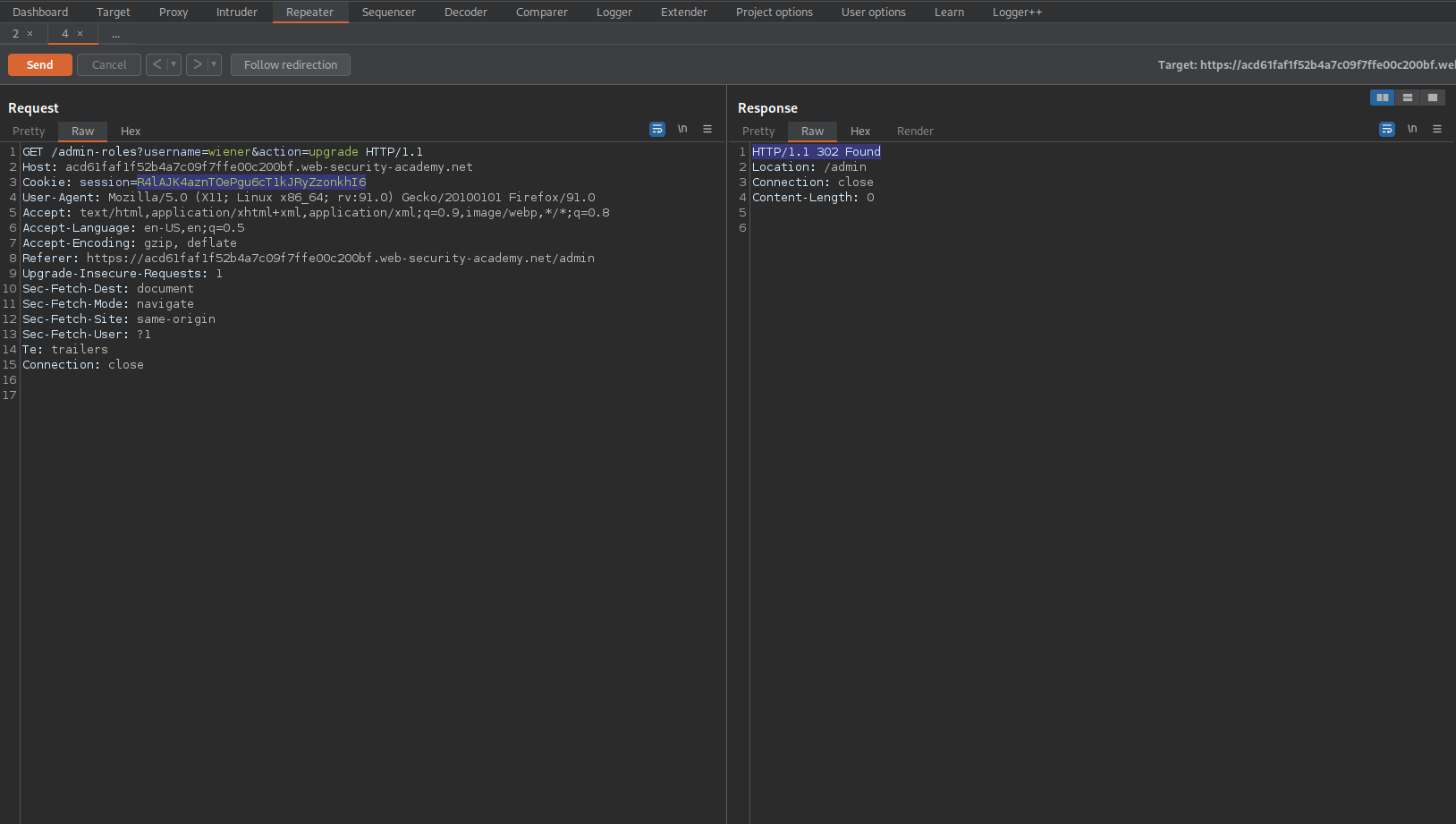1456x824 pixels.
Task: Toggle word wrap in Response pane
Action: point(1387,130)
